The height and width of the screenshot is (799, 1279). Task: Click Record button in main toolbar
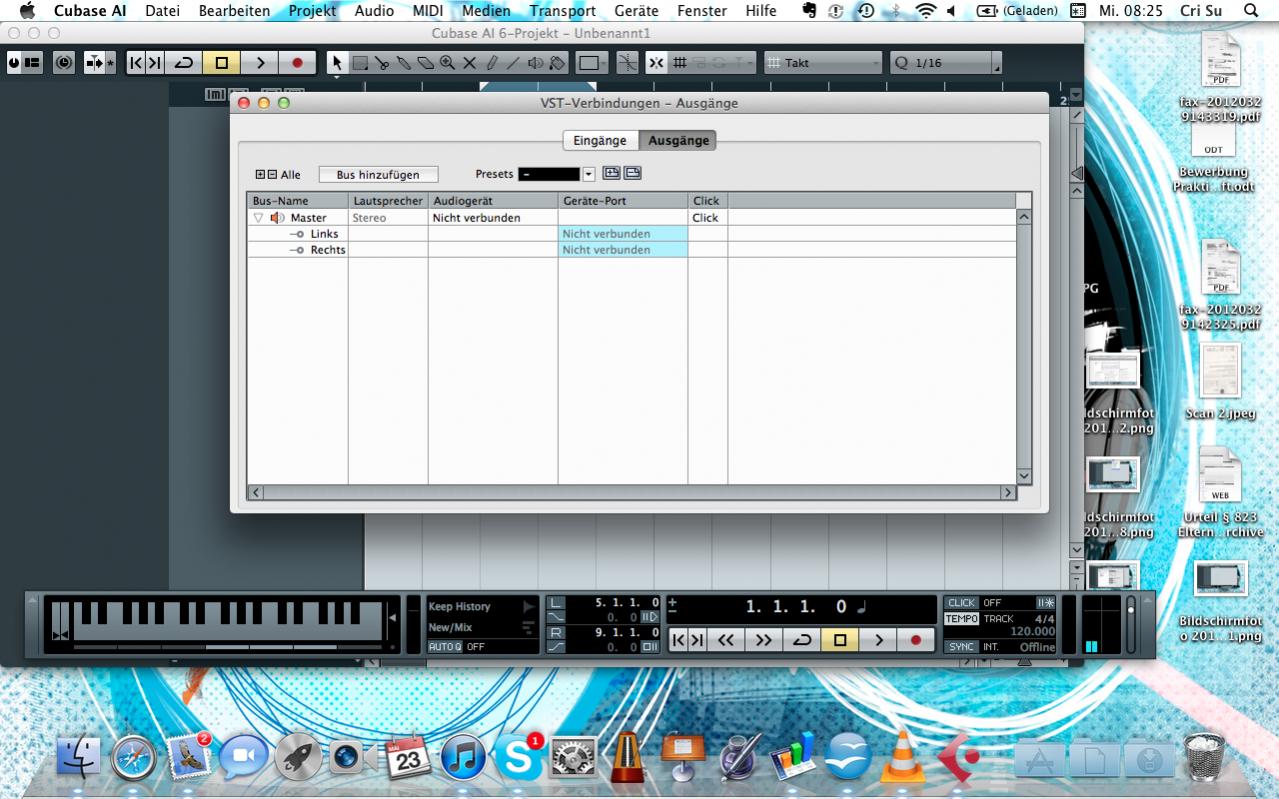pyautogui.click(x=297, y=62)
